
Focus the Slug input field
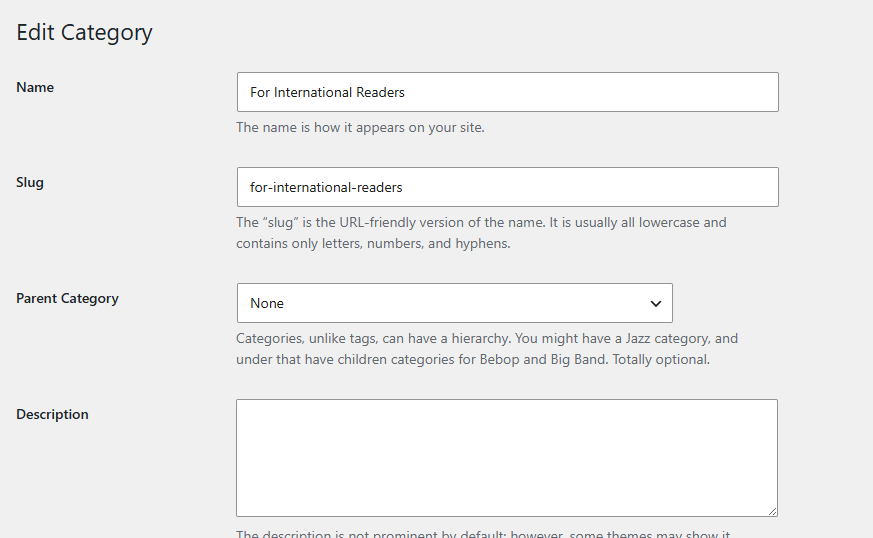click(x=507, y=187)
